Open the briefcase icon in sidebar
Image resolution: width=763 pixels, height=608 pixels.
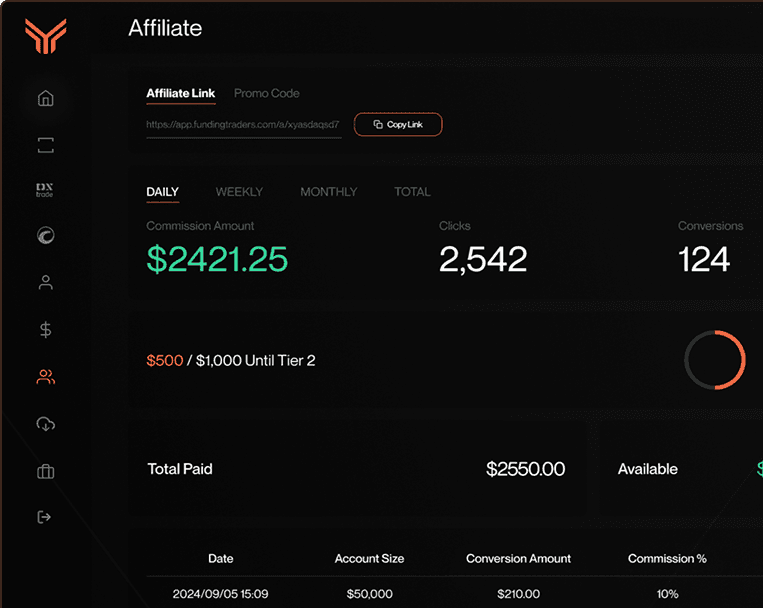[46, 471]
